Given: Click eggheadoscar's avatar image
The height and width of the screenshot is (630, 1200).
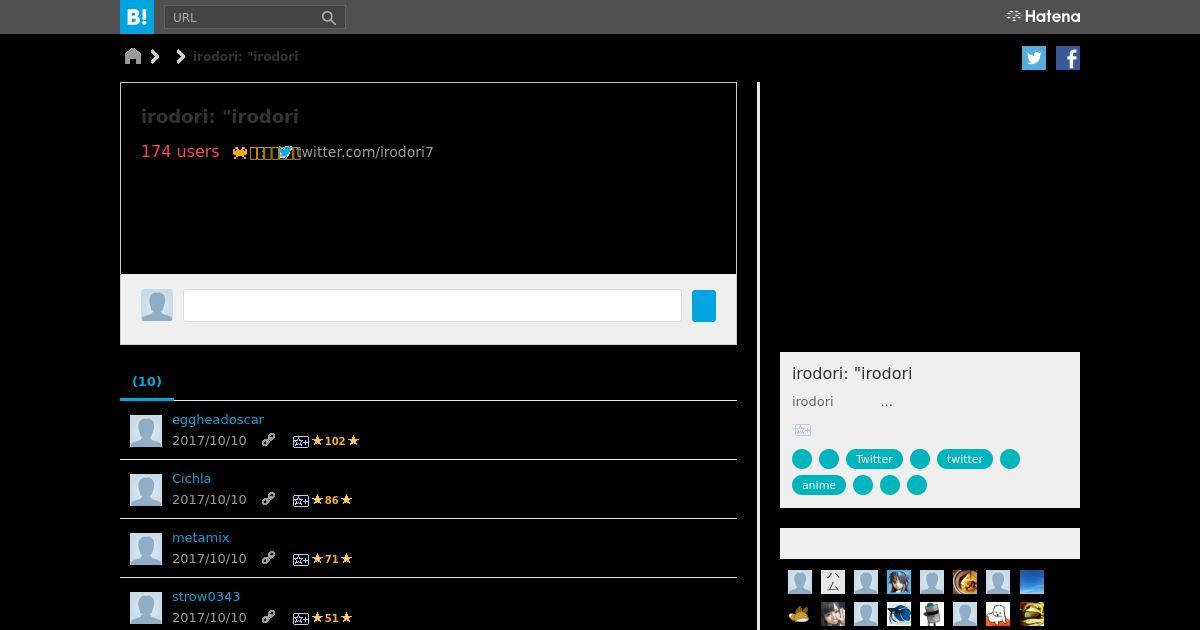Looking at the screenshot, I should tap(146, 431).
